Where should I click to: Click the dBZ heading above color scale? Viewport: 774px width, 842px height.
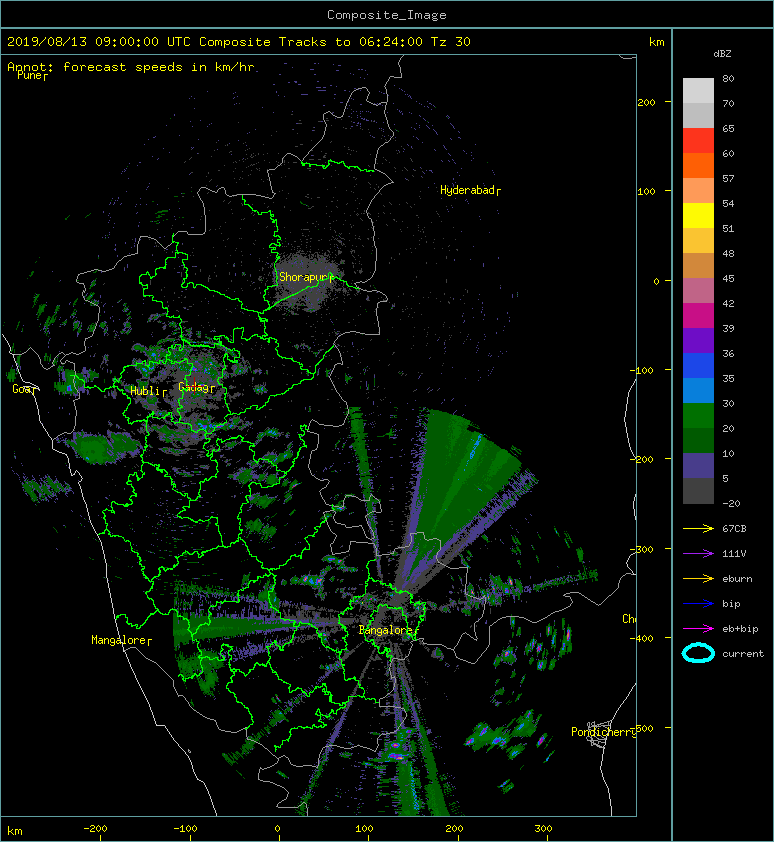722,54
